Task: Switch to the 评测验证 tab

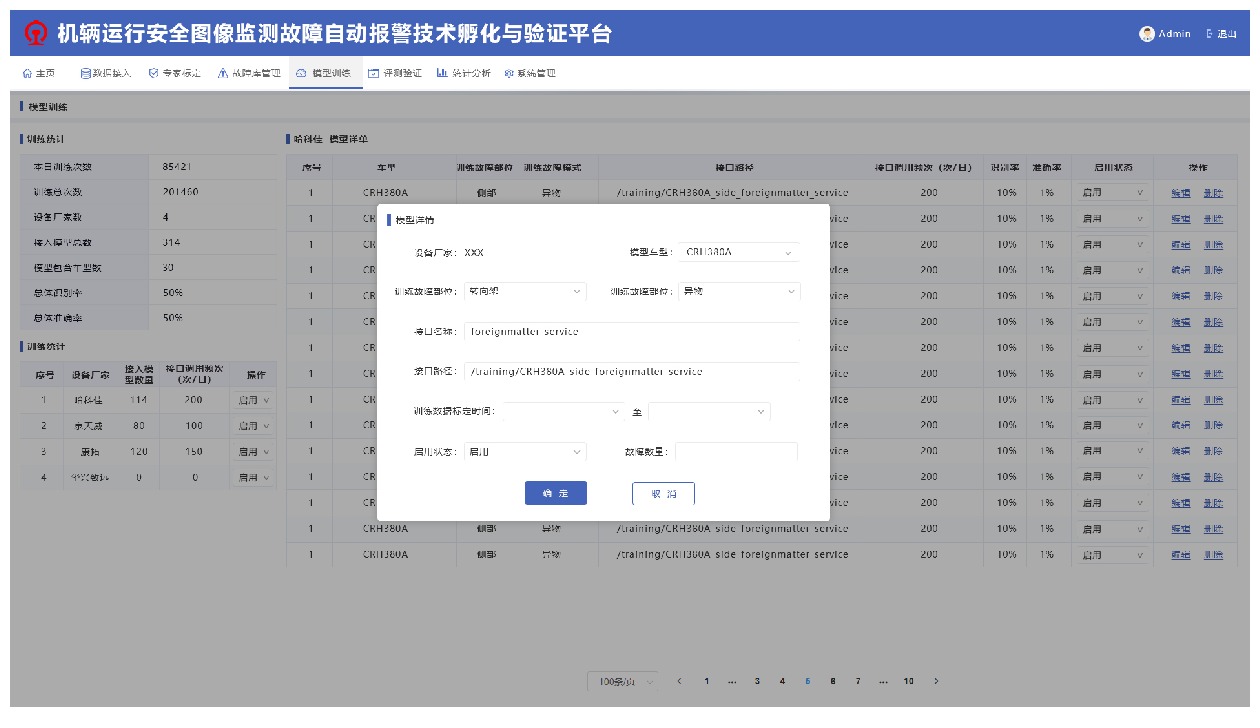Action: tap(395, 73)
